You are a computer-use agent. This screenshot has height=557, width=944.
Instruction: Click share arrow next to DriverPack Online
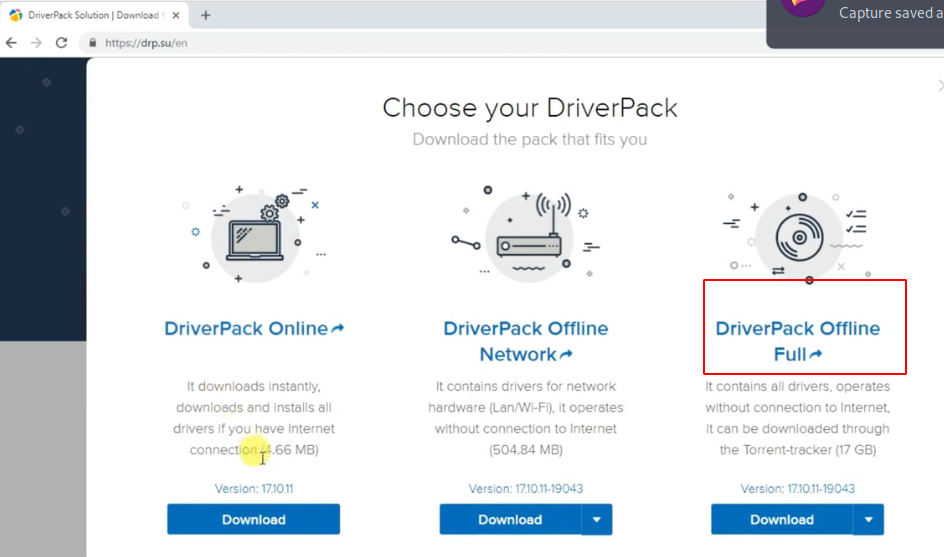click(x=338, y=328)
